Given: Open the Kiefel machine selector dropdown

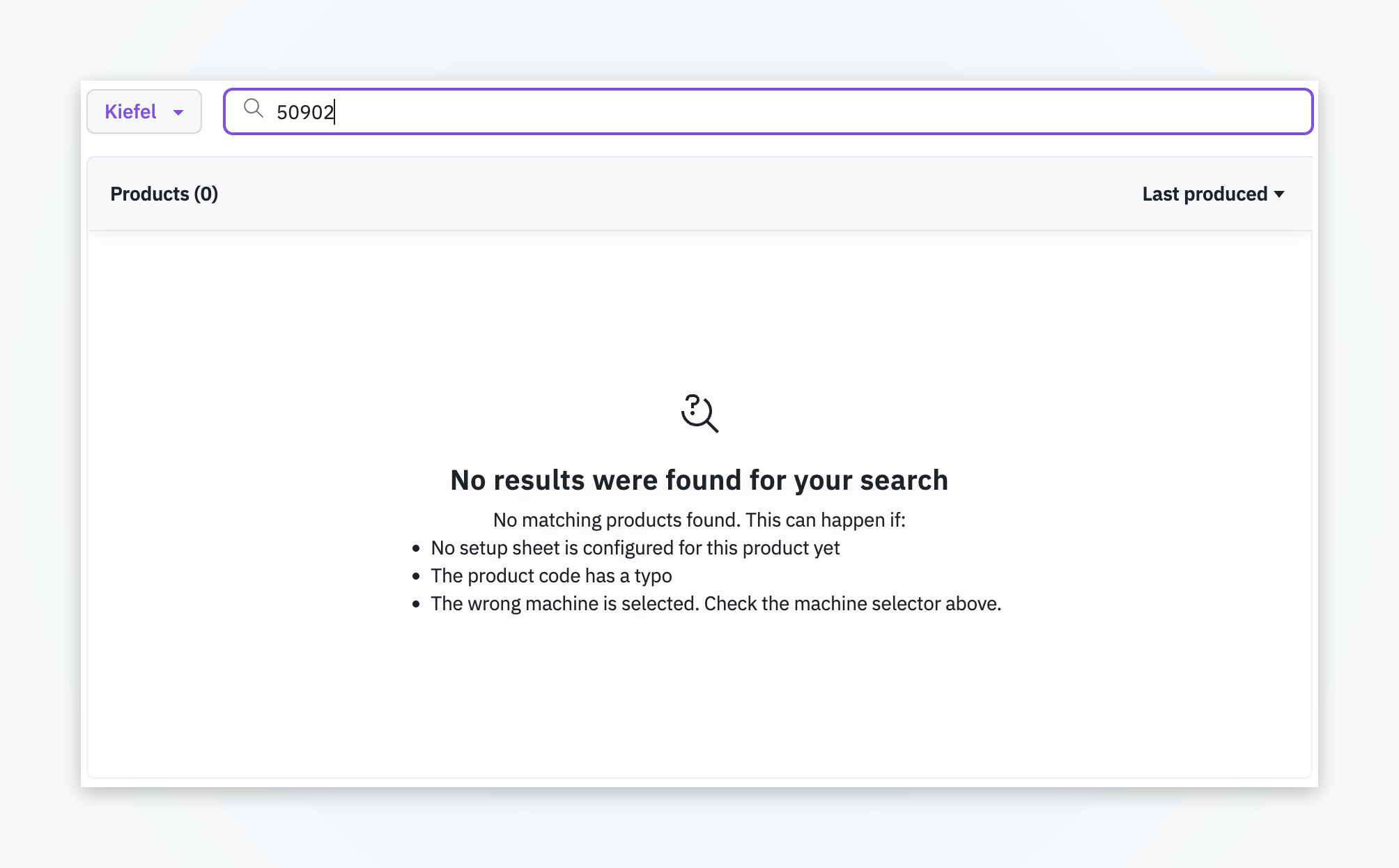Looking at the screenshot, I should tap(144, 111).
